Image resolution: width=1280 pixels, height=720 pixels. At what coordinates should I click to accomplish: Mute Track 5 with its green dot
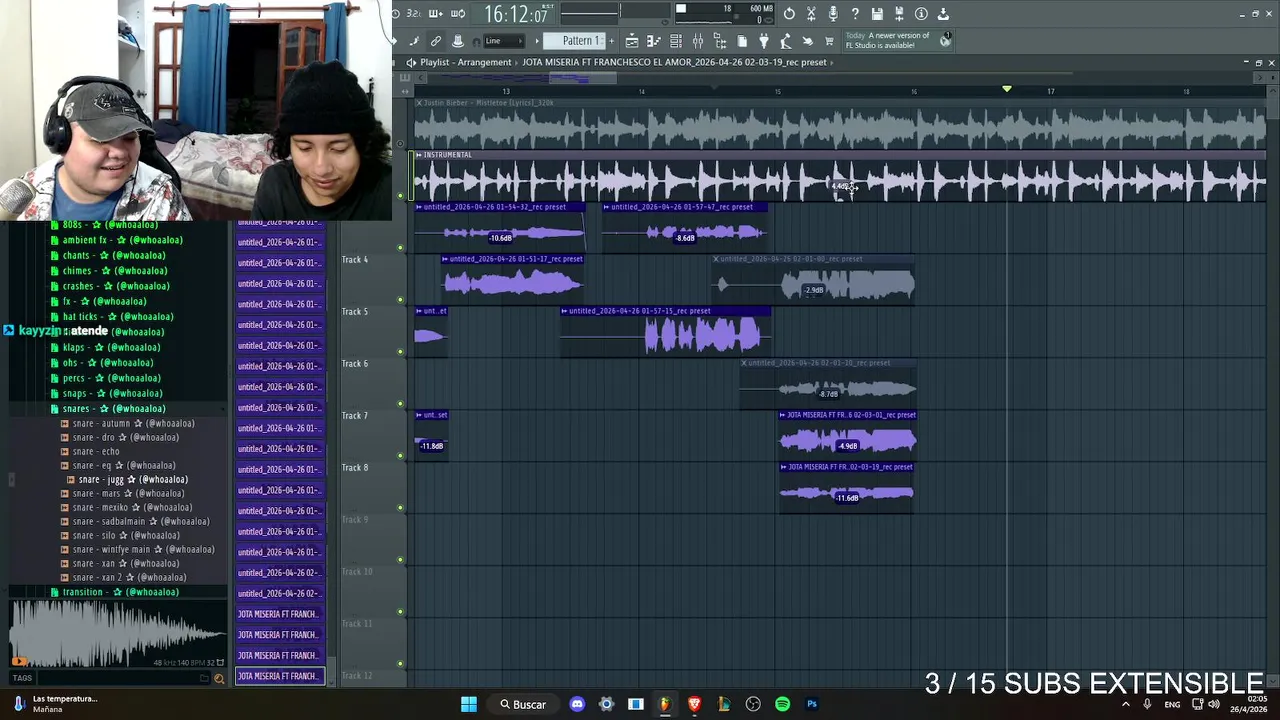401,351
